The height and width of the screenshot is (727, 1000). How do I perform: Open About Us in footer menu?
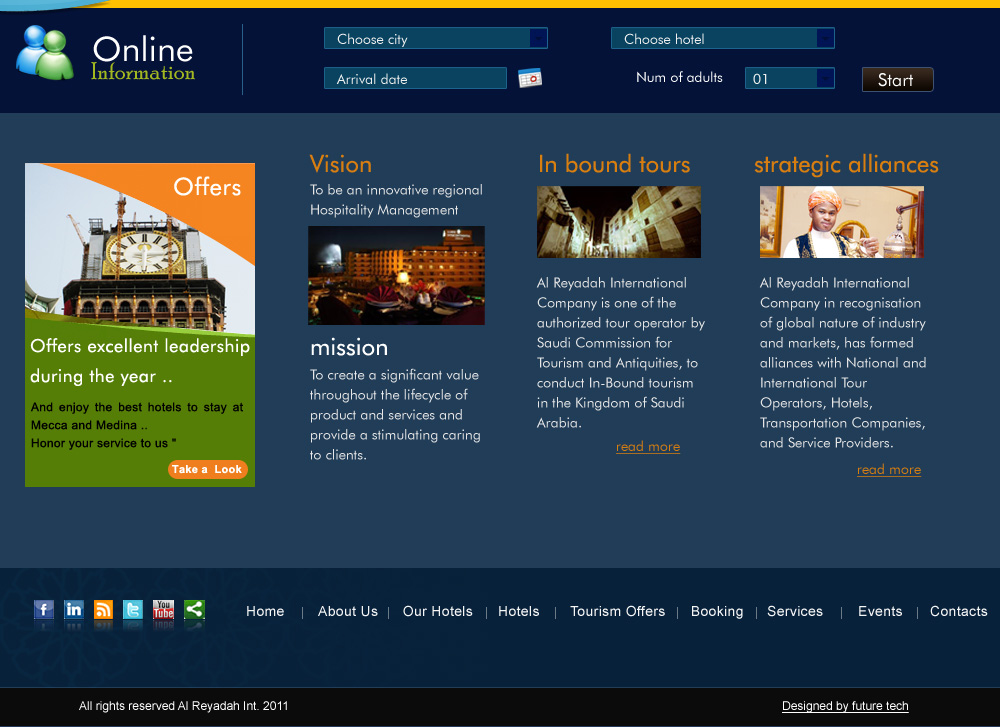348,611
